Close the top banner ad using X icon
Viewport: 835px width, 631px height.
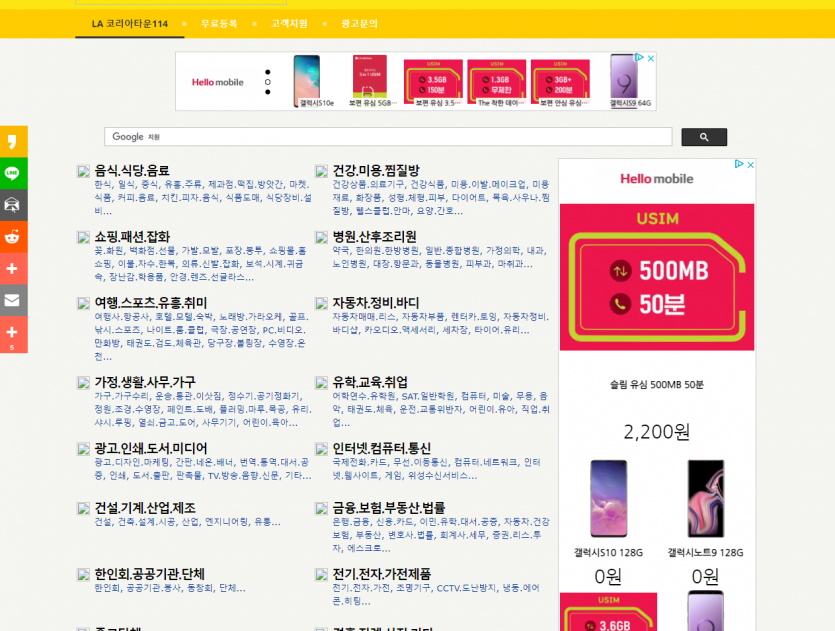[650, 58]
